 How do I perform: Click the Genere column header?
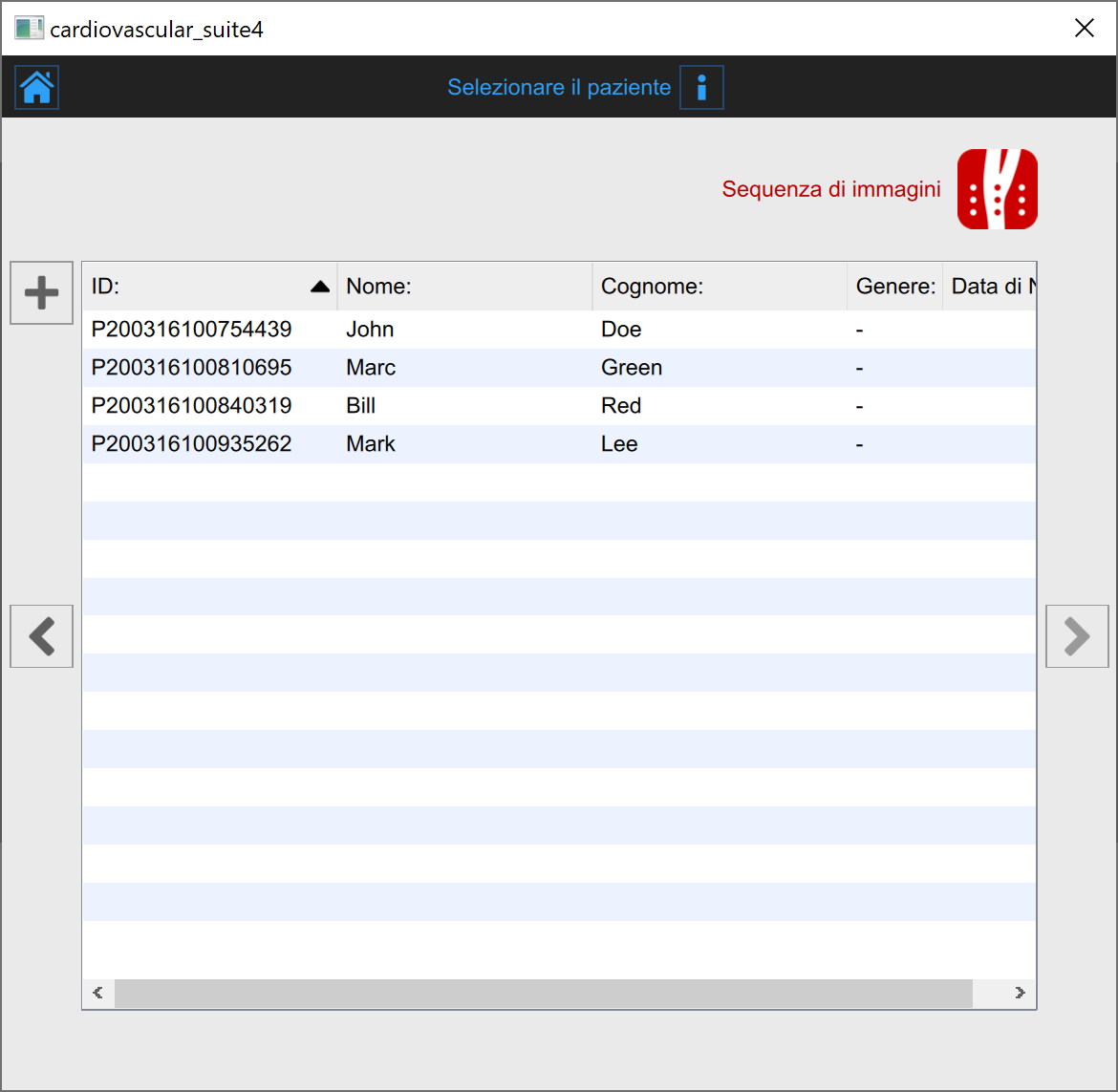click(x=895, y=287)
